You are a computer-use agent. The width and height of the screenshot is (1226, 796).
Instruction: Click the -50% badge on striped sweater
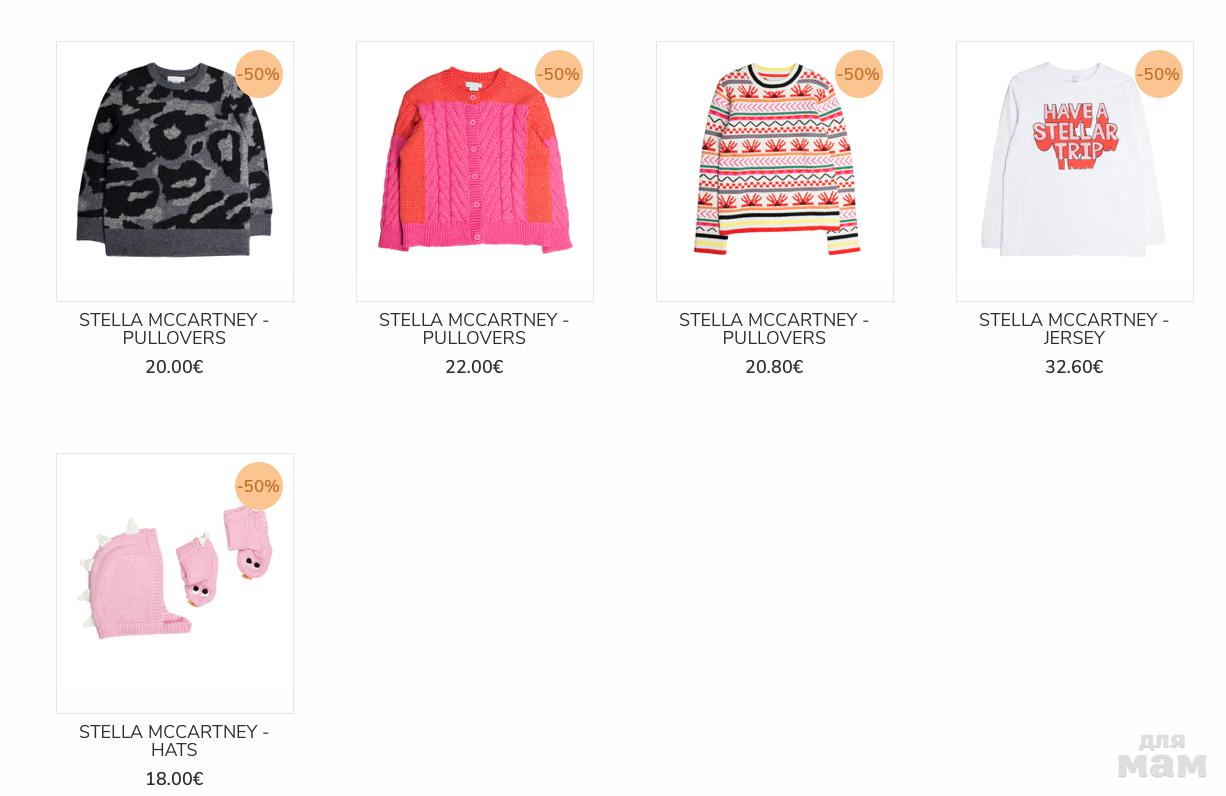point(859,74)
